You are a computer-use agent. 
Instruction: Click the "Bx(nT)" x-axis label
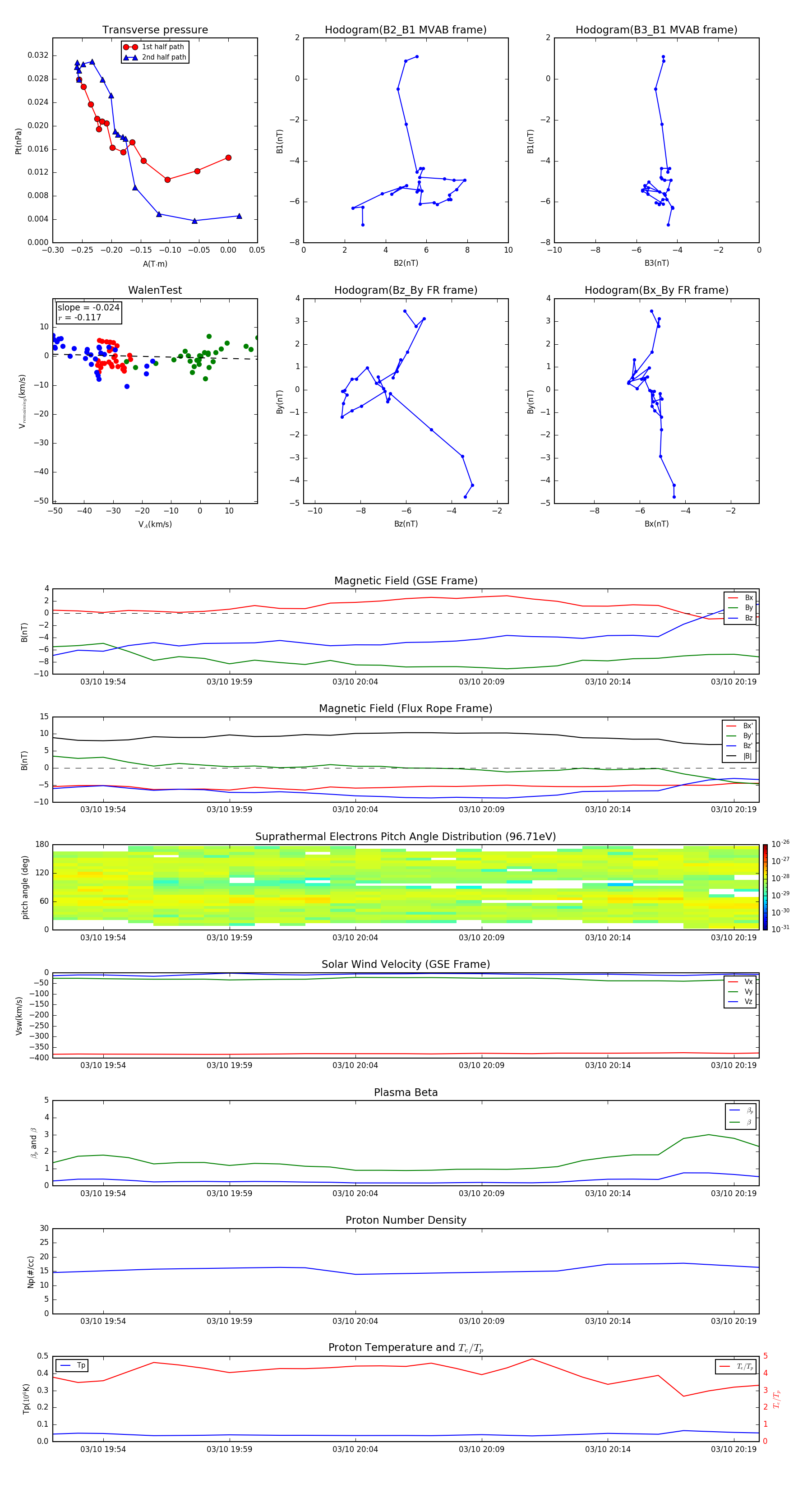pyautogui.click(x=656, y=524)
